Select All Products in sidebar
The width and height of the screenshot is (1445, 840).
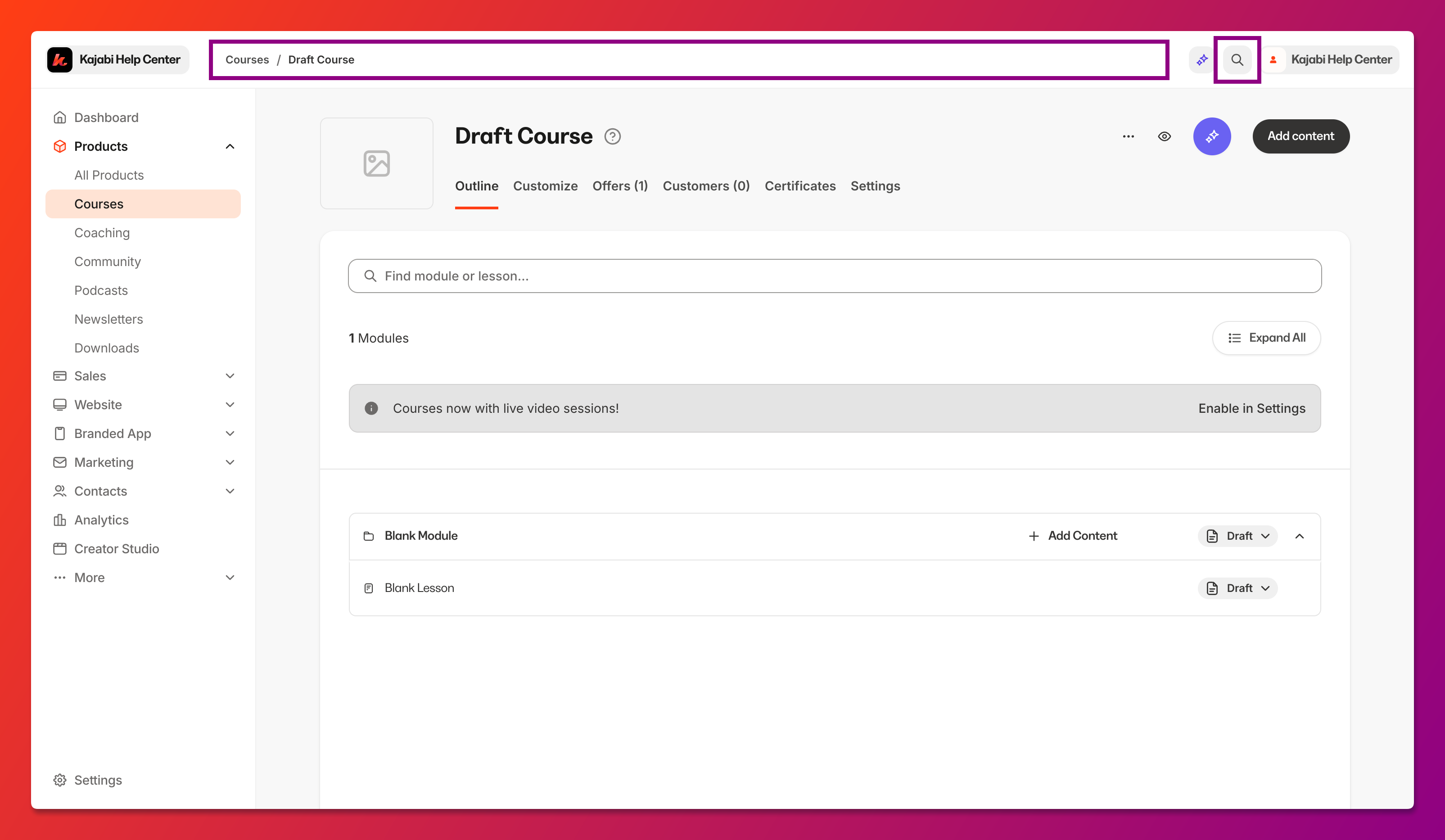click(109, 175)
